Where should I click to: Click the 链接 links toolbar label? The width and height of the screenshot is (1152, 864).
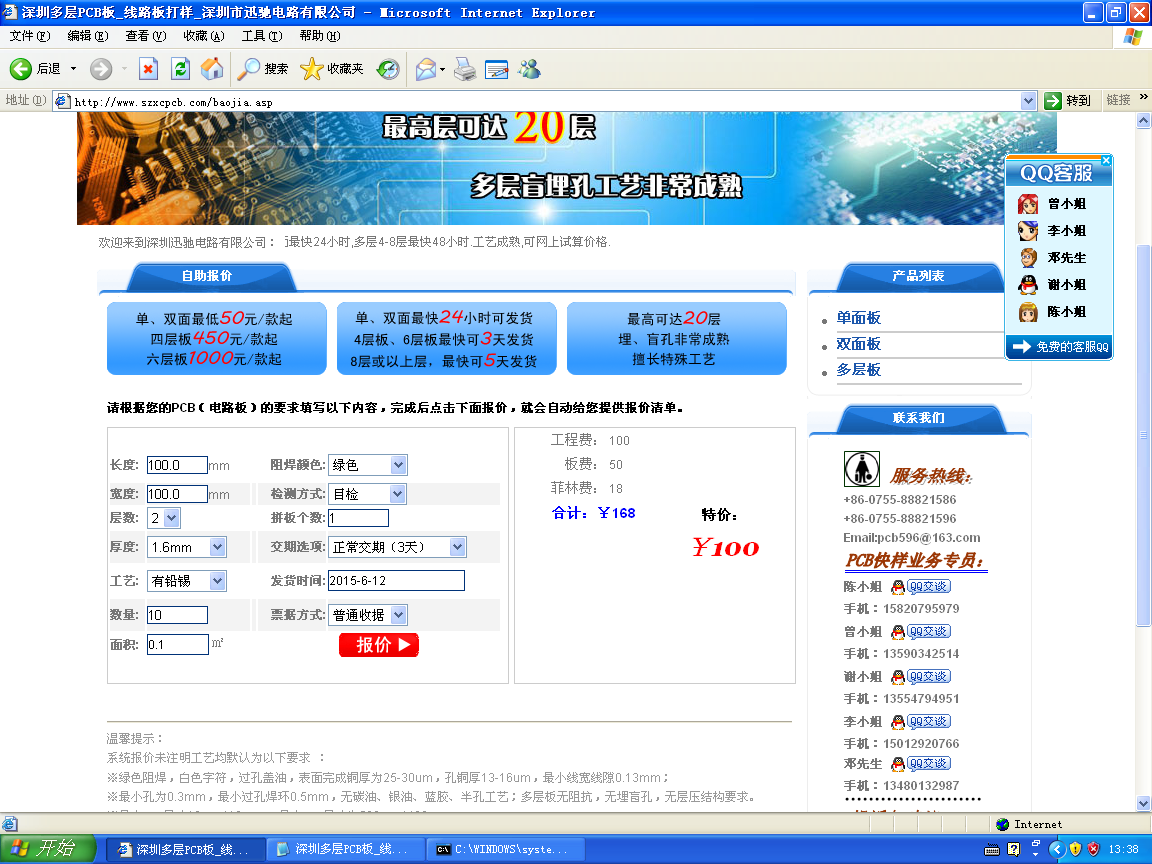pyautogui.click(x=1118, y=100)
